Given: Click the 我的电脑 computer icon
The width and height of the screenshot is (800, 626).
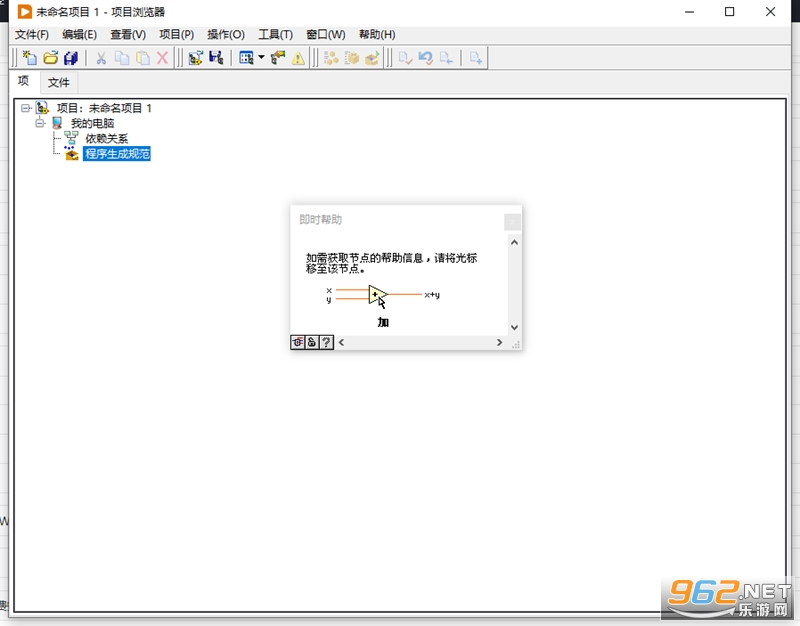Looking at the screenshot, I should tap(57, 123).
